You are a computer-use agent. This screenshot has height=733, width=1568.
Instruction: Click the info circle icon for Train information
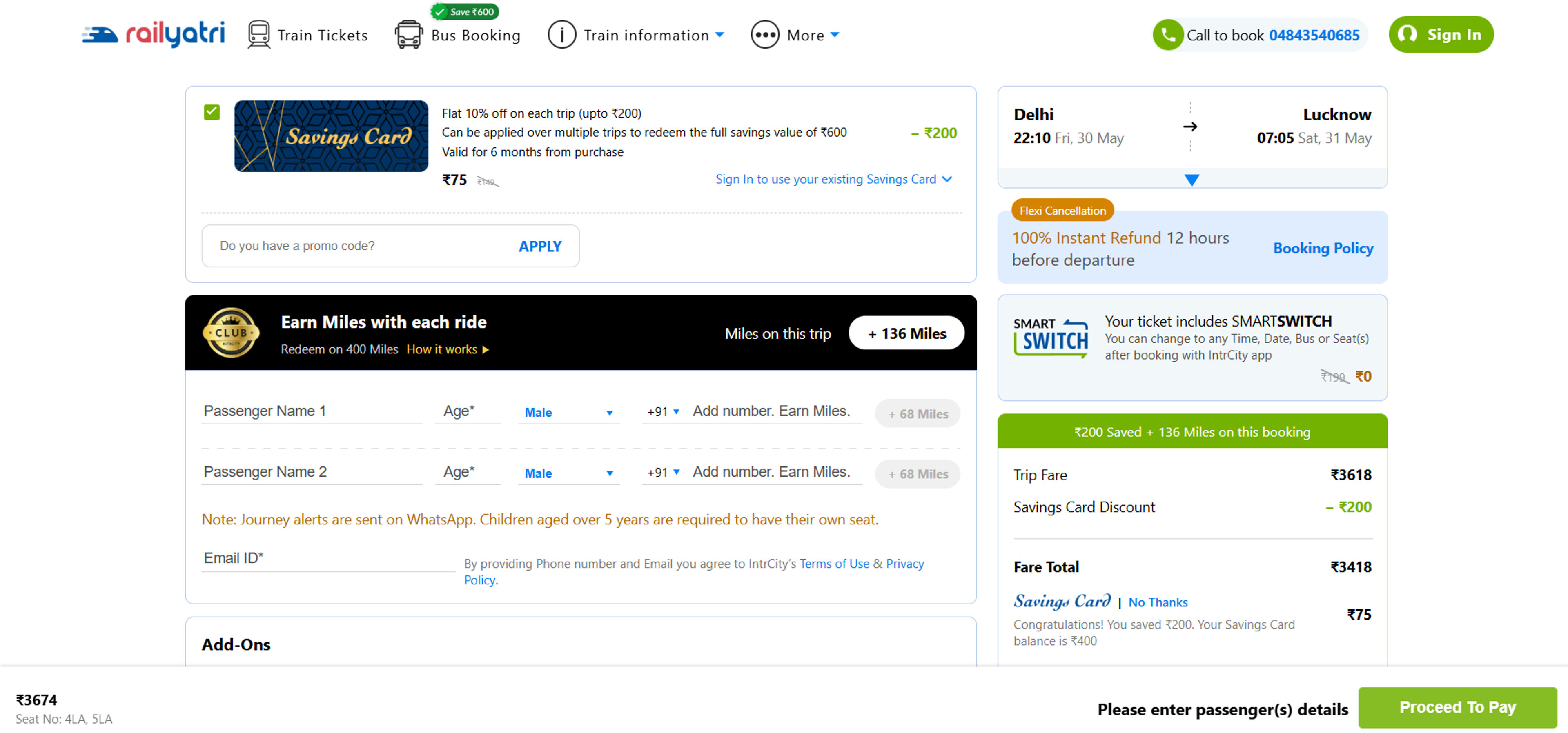561,35
